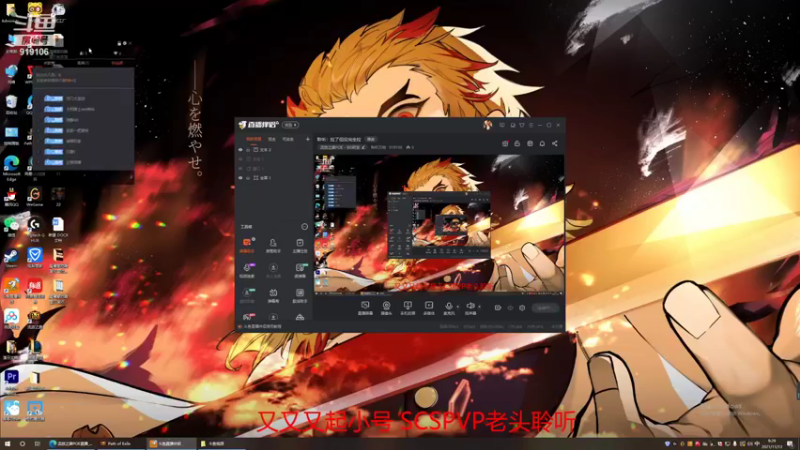Select leftmost tab in floating danmaku window
The image size is (800, 450).
point(49,63)
